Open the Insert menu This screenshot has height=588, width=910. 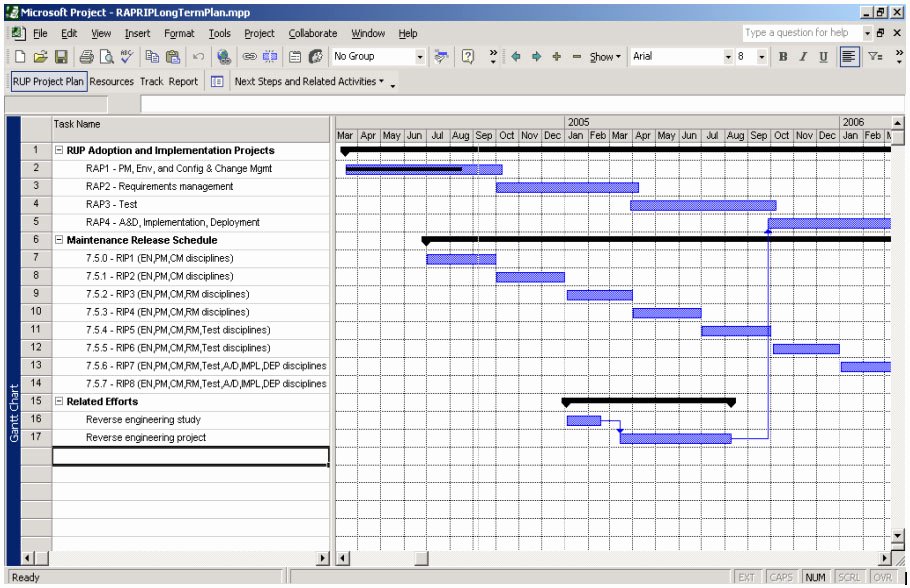click(138, 33)
